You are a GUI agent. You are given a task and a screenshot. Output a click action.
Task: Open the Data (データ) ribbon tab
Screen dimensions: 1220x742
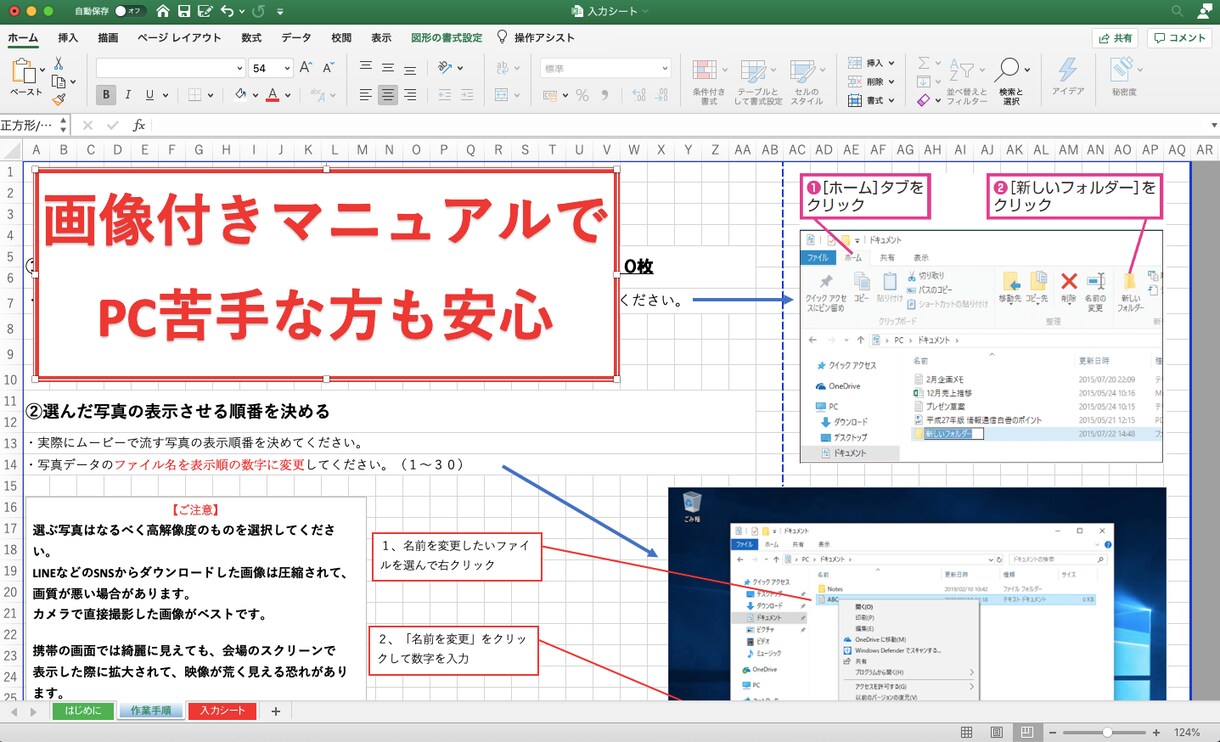[296, 38]
